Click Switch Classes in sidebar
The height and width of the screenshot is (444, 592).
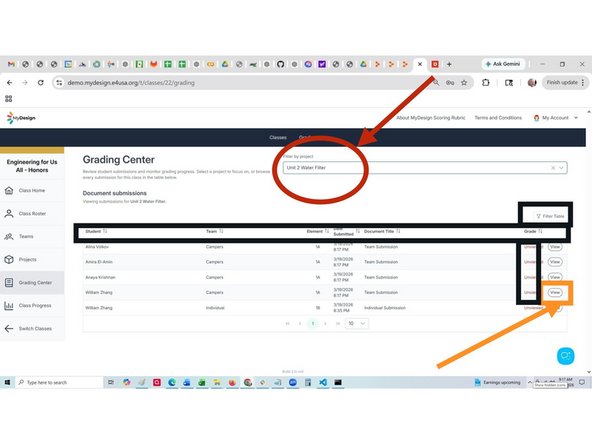point(32,328)
